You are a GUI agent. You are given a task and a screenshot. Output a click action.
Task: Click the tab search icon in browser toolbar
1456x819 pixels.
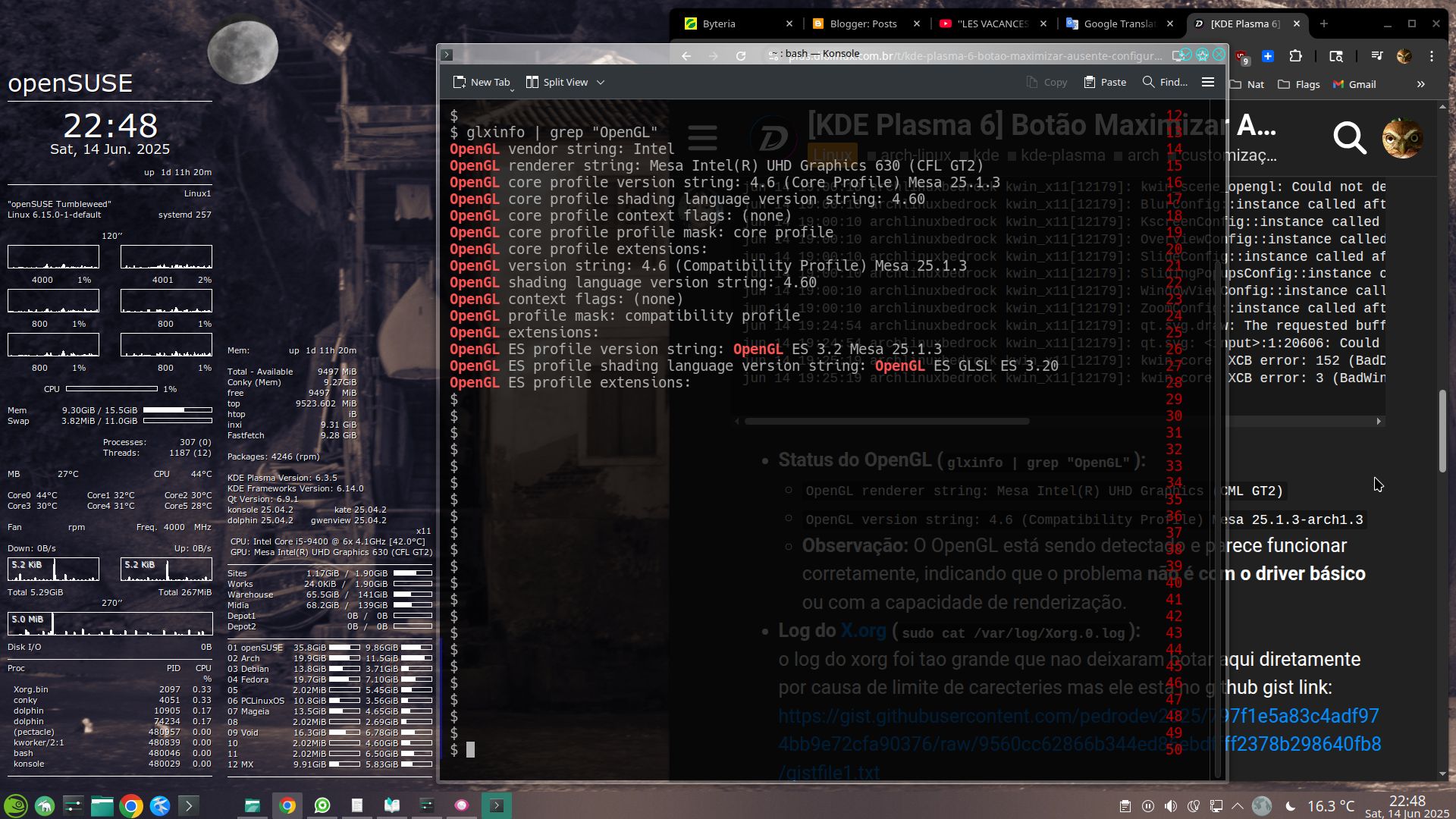click(x=1336, y=56)
